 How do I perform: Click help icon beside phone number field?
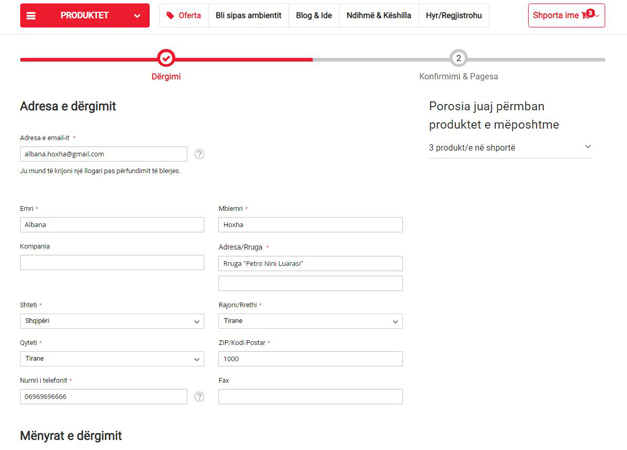click(x=199, y=397)
